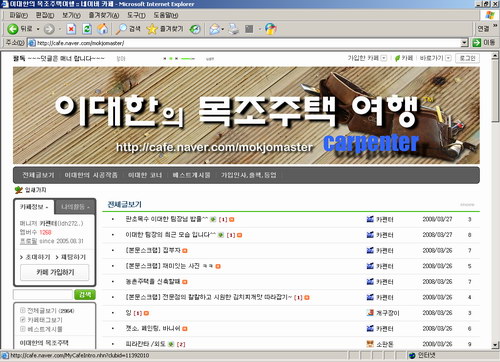
Task: Expand the 바로가기 dropdown
Action: (448, 58)
